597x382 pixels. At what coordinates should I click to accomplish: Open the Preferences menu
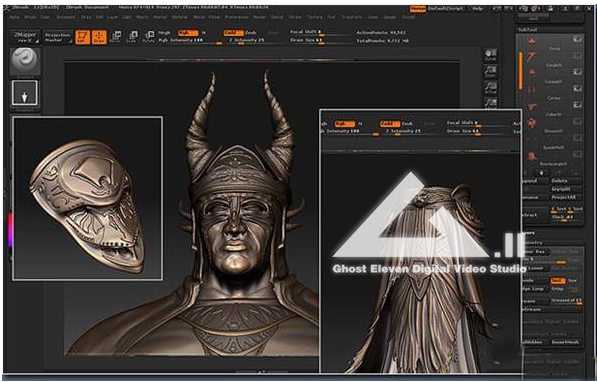coord(236,17)
